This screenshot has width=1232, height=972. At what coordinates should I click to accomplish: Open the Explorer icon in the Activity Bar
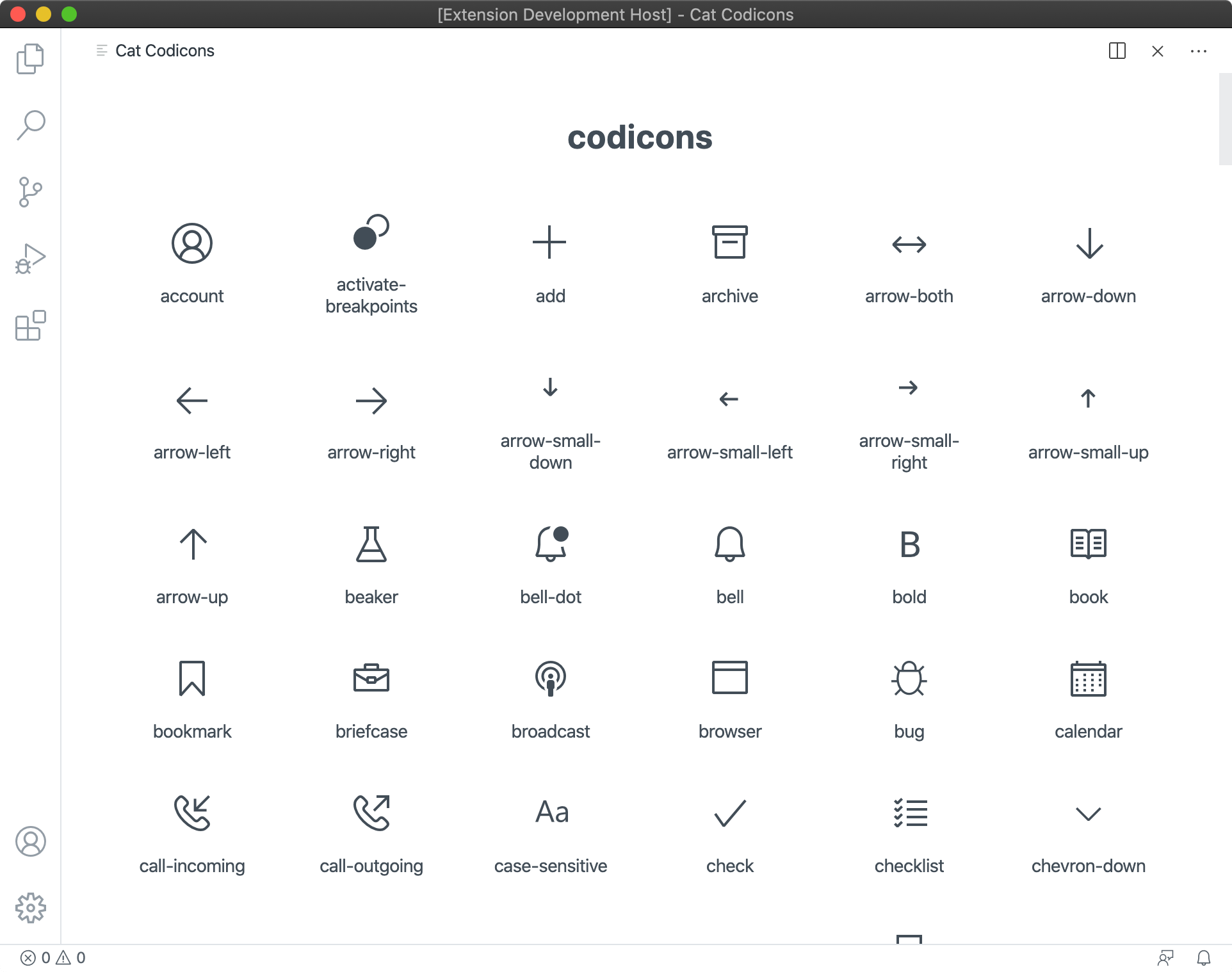coord(30,58)
